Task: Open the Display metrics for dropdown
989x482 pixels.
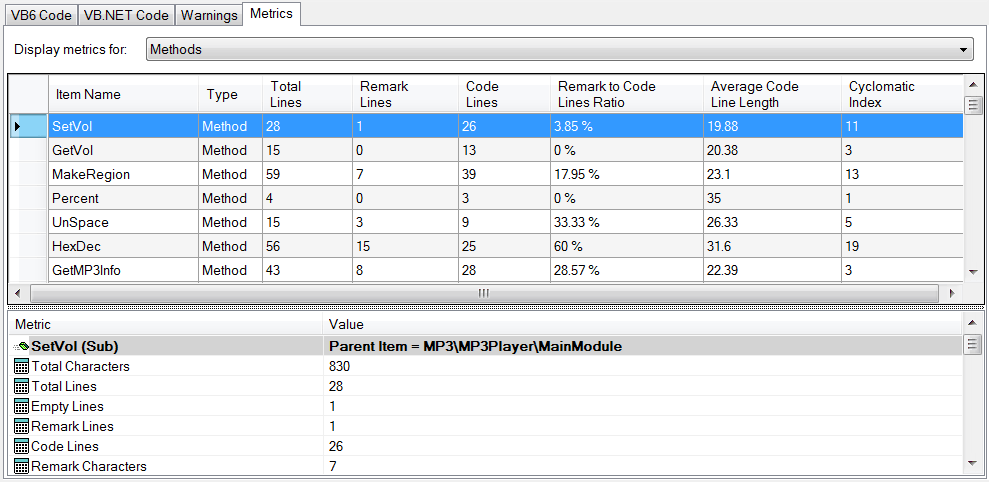Action: [x=559, y=49]
